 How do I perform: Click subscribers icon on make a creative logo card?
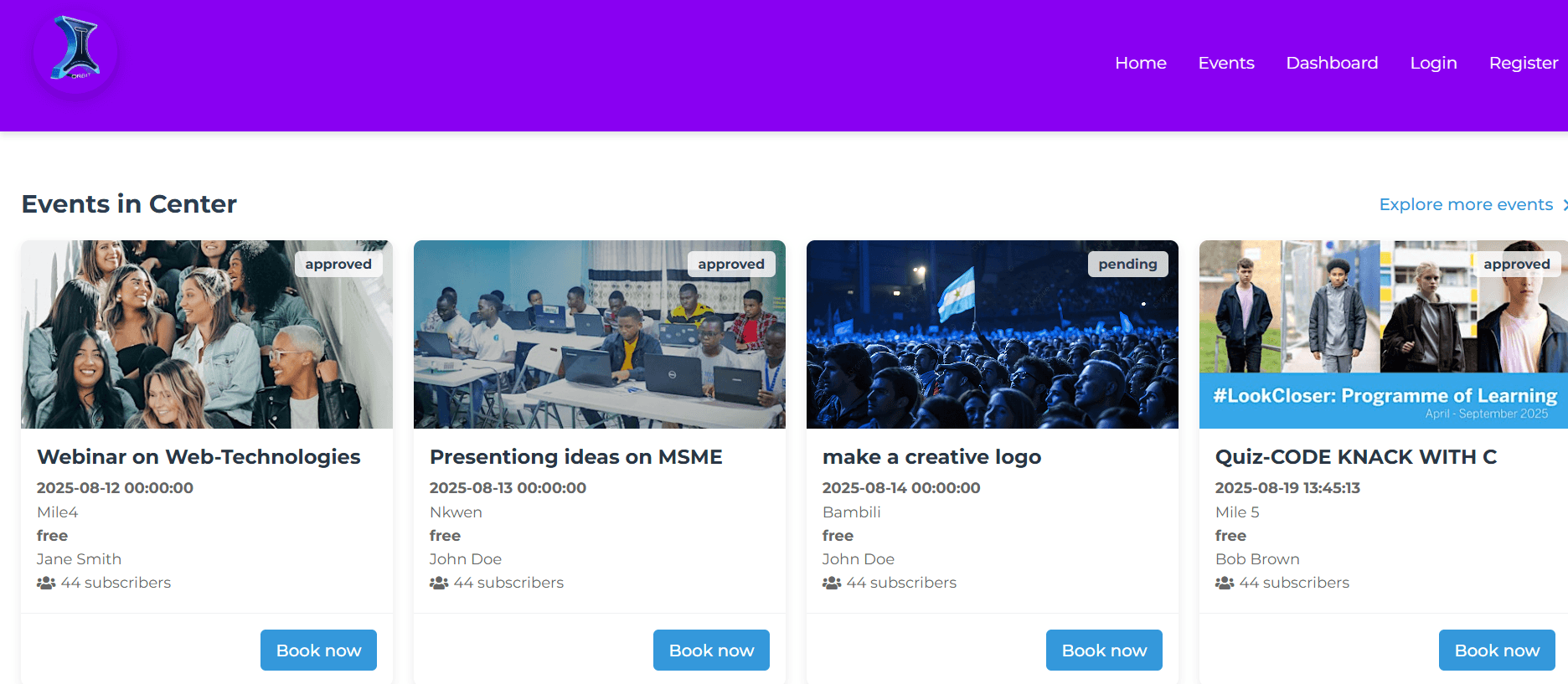click(x=832, y=583)
